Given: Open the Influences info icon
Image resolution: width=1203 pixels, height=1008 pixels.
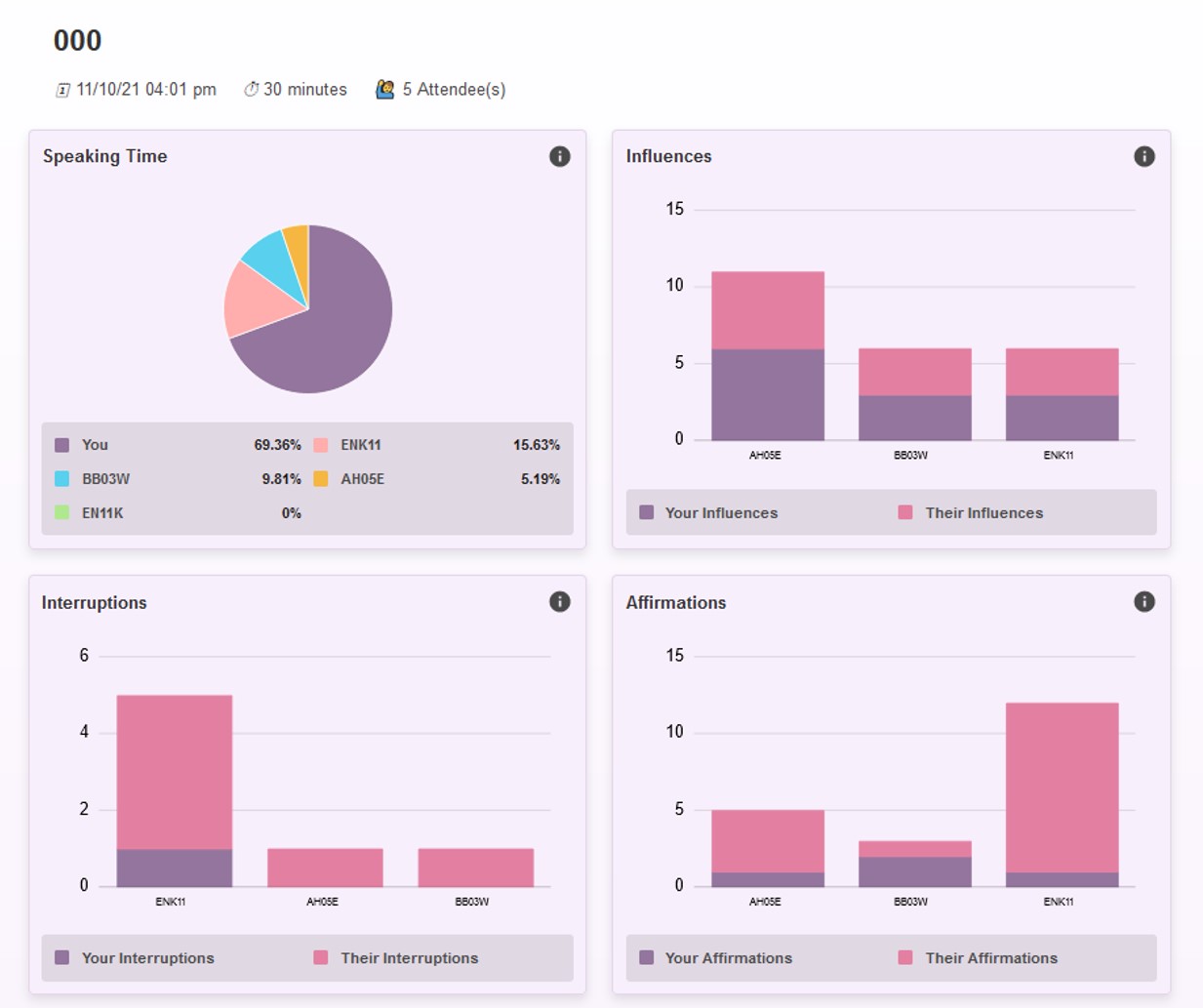Looking at the screenshot, I should [x=1143, y=156].
